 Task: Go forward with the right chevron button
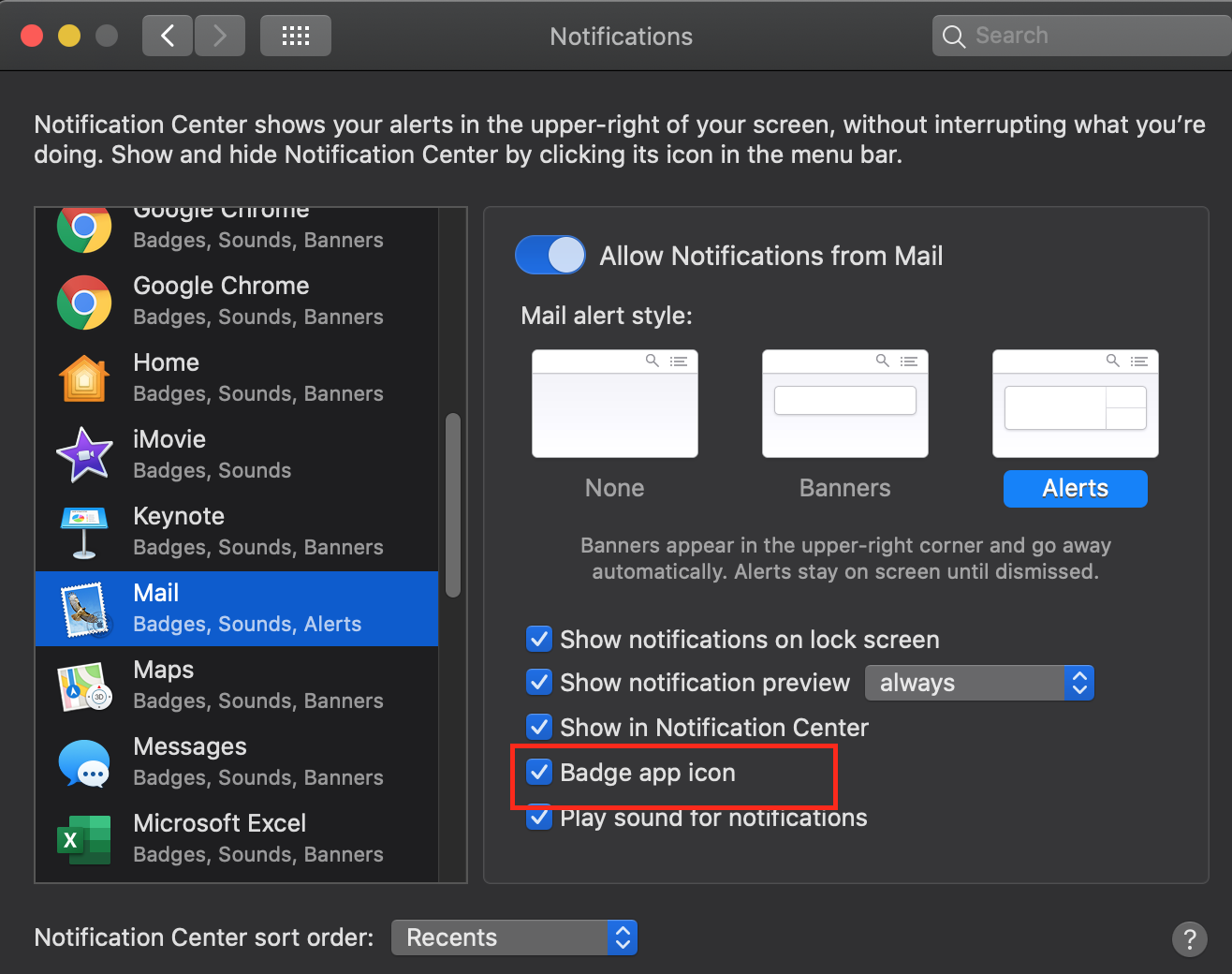tap(220, 36)
